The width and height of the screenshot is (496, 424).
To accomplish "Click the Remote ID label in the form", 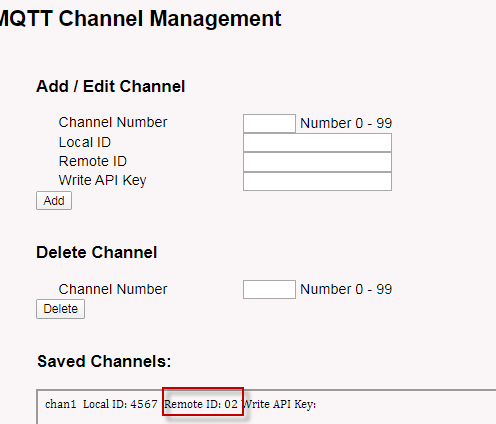I will tap(93, 161).
